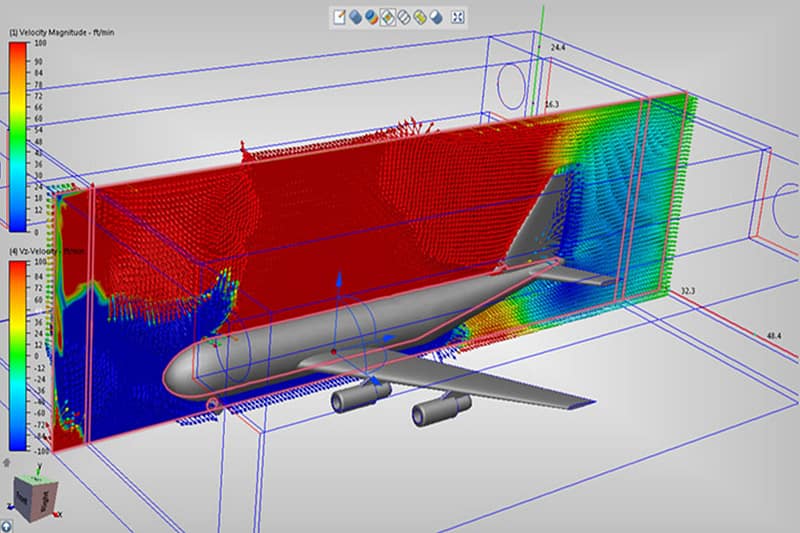
Task: Click the "16.3" dimension label
Action: 552,104
